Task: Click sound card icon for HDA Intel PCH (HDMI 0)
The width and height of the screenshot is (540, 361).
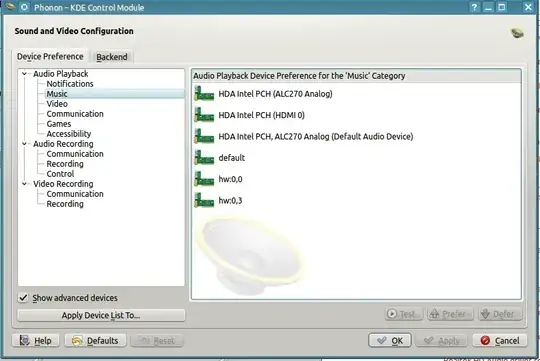Action: pos(204,115)
